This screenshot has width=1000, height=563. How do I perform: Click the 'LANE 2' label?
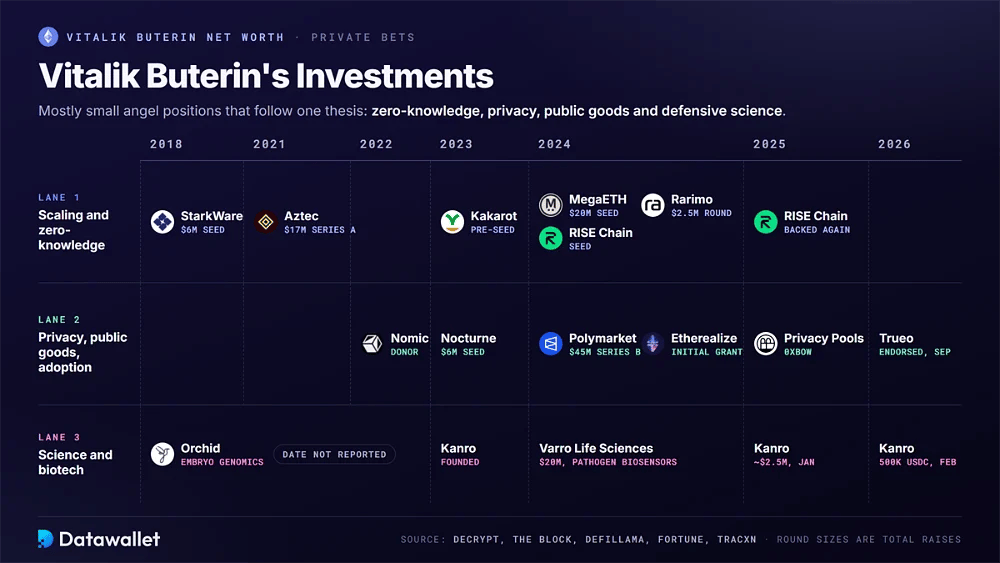[x=59, y=319]
